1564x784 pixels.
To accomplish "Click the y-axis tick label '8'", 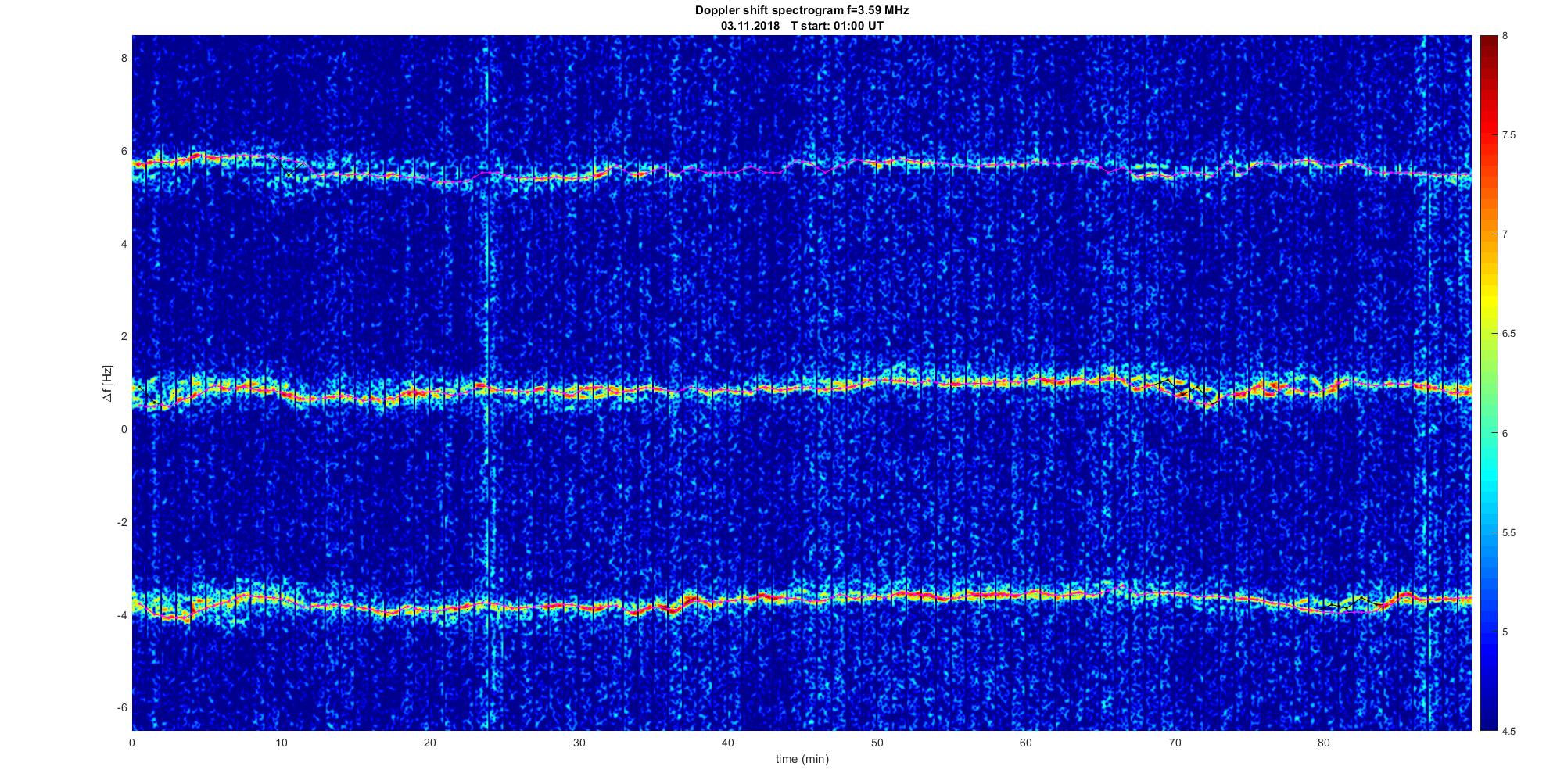I will (x=124, y=58).
